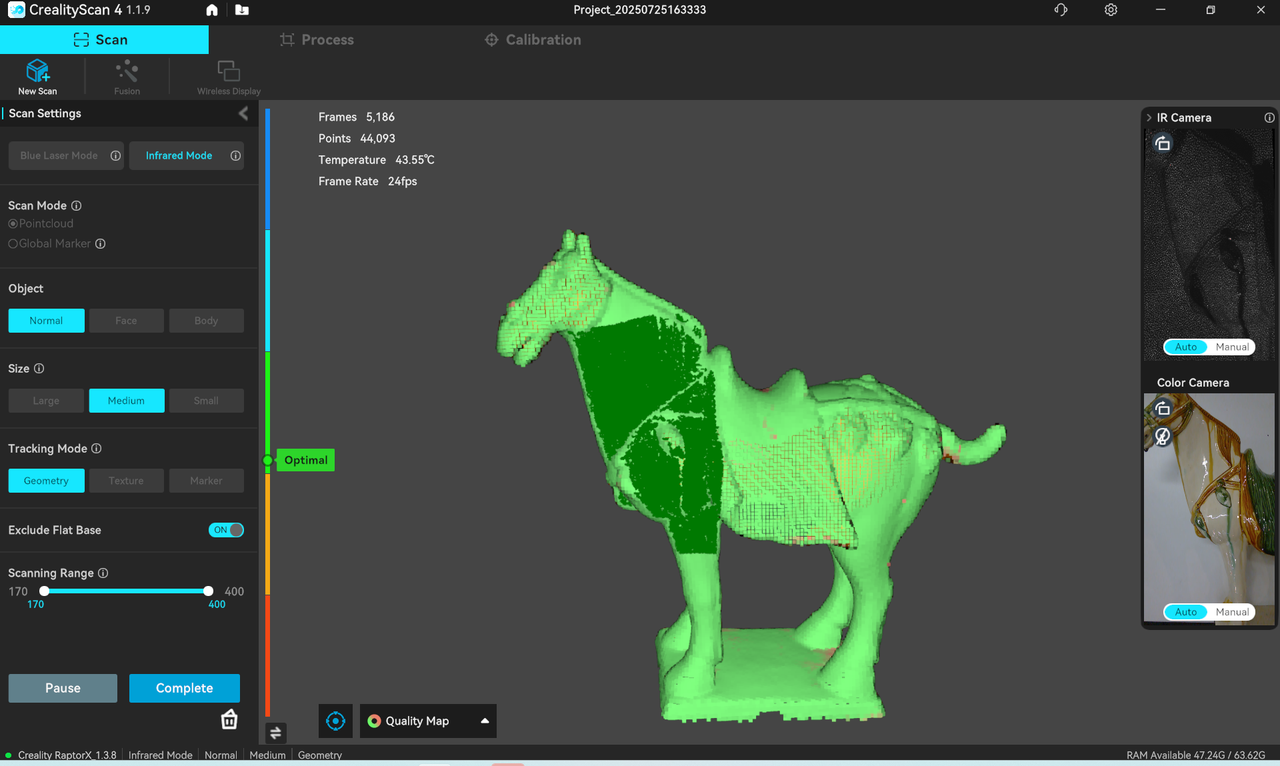Delete scan with trash bin icon
Screen dimensions: 1280x766
click(x=229, y=720)
